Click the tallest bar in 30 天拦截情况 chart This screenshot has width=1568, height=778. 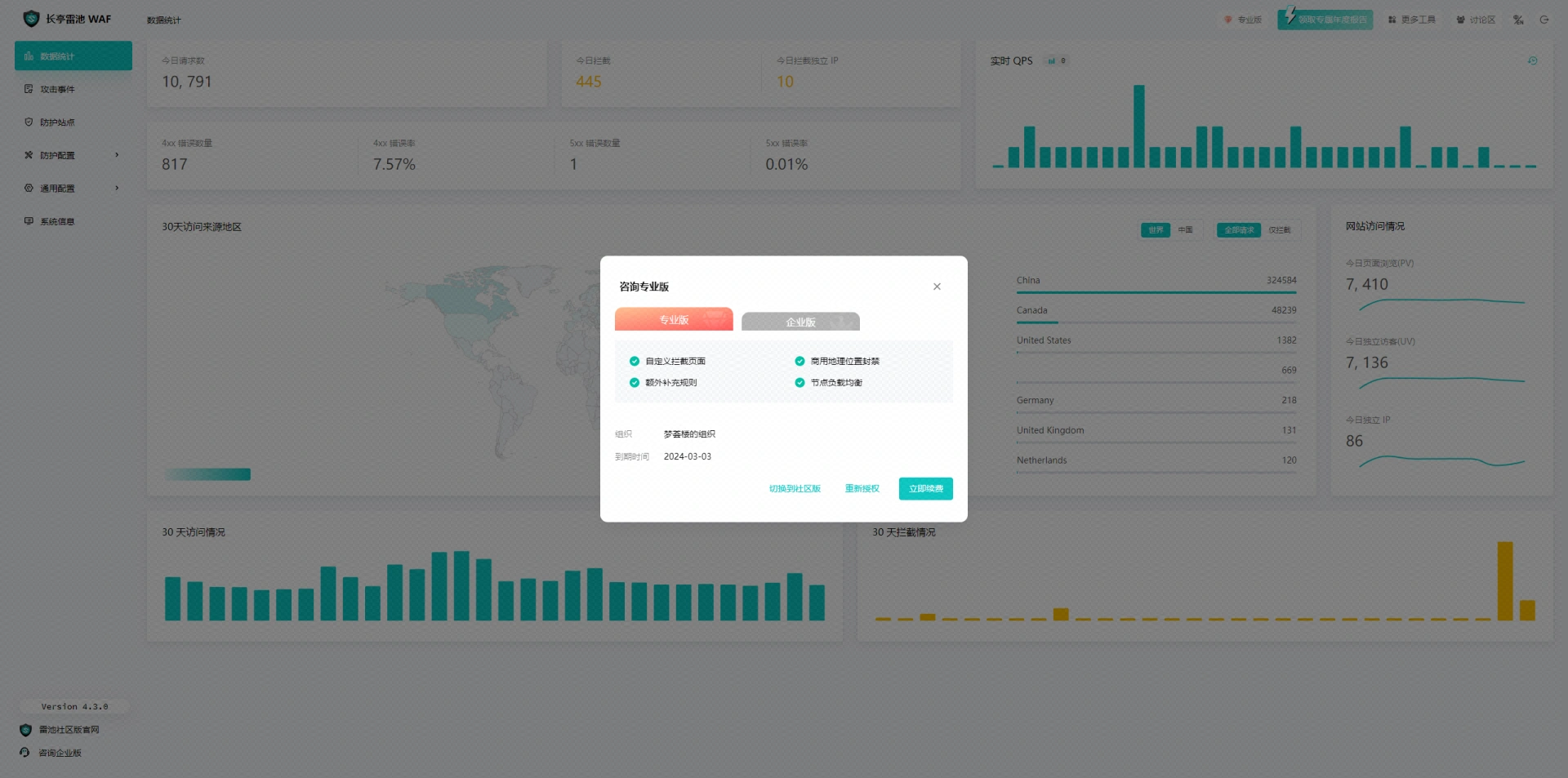(x=1504, y=580)
